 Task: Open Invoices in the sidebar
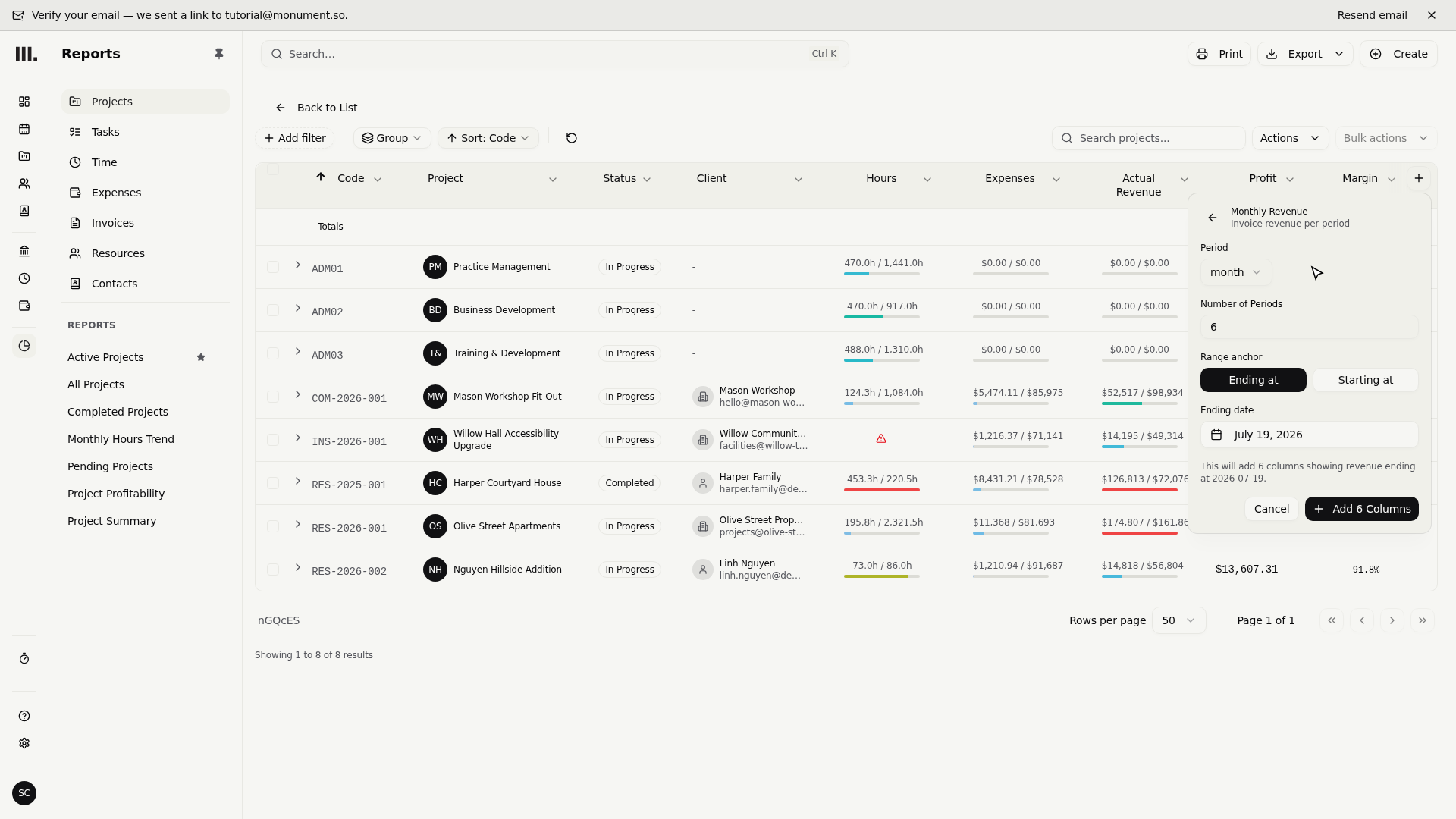tap(145, 223)
